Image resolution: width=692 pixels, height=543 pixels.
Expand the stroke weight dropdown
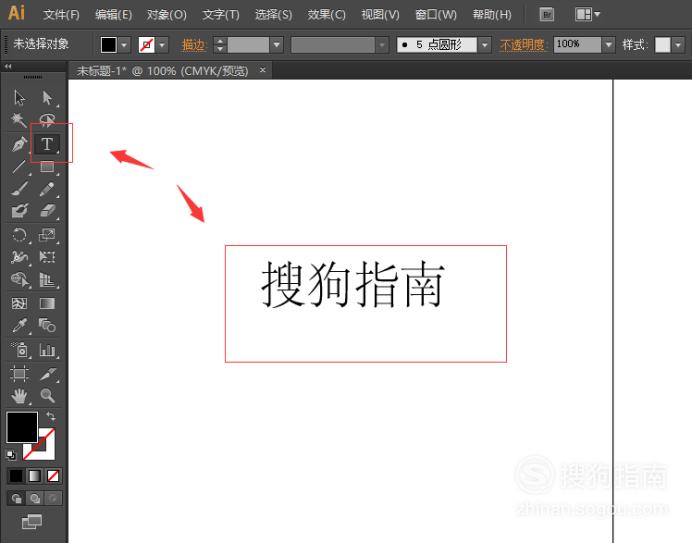click(277, 45)
